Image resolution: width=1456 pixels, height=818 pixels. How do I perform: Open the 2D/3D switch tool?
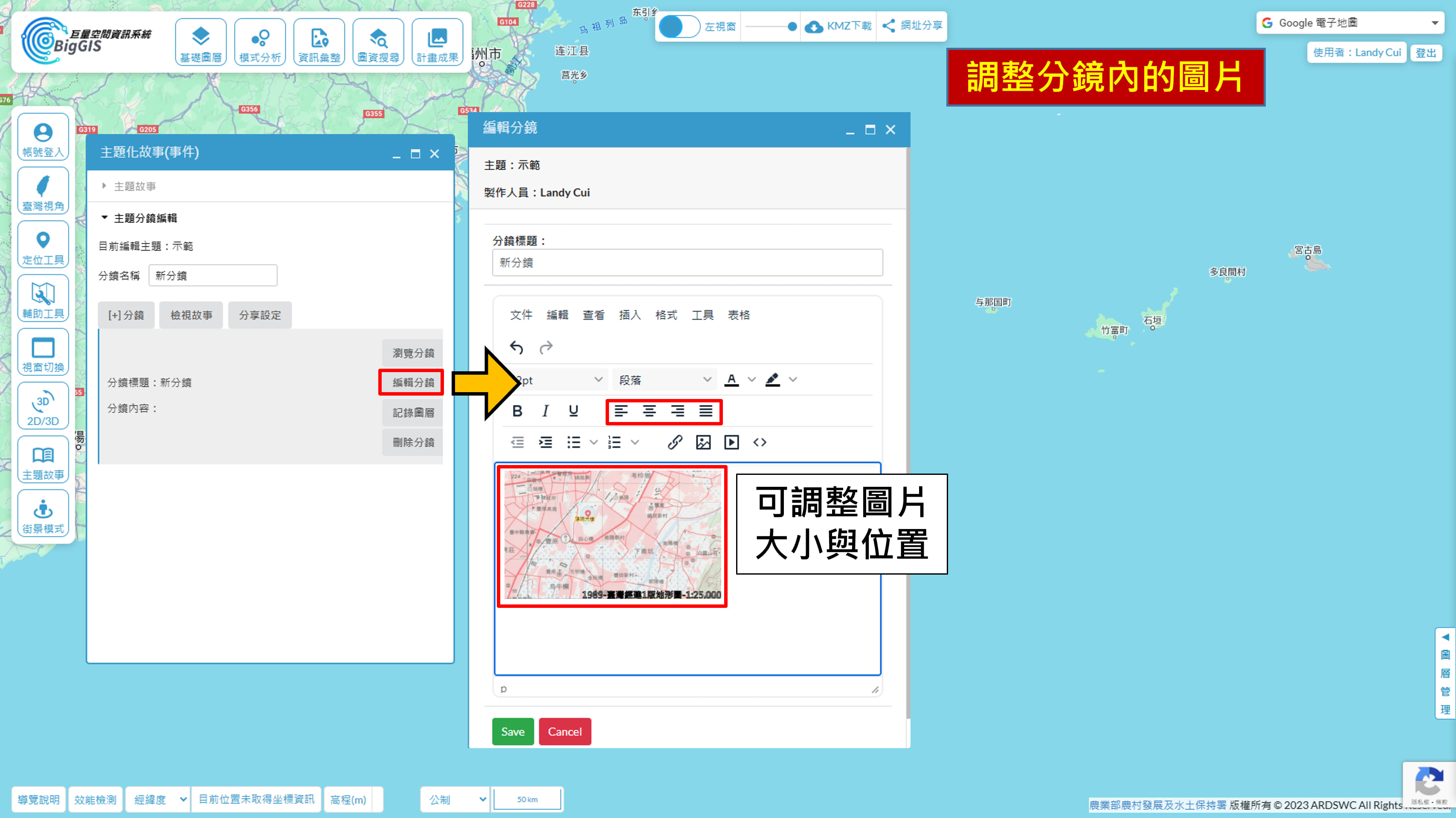(43, 407)
